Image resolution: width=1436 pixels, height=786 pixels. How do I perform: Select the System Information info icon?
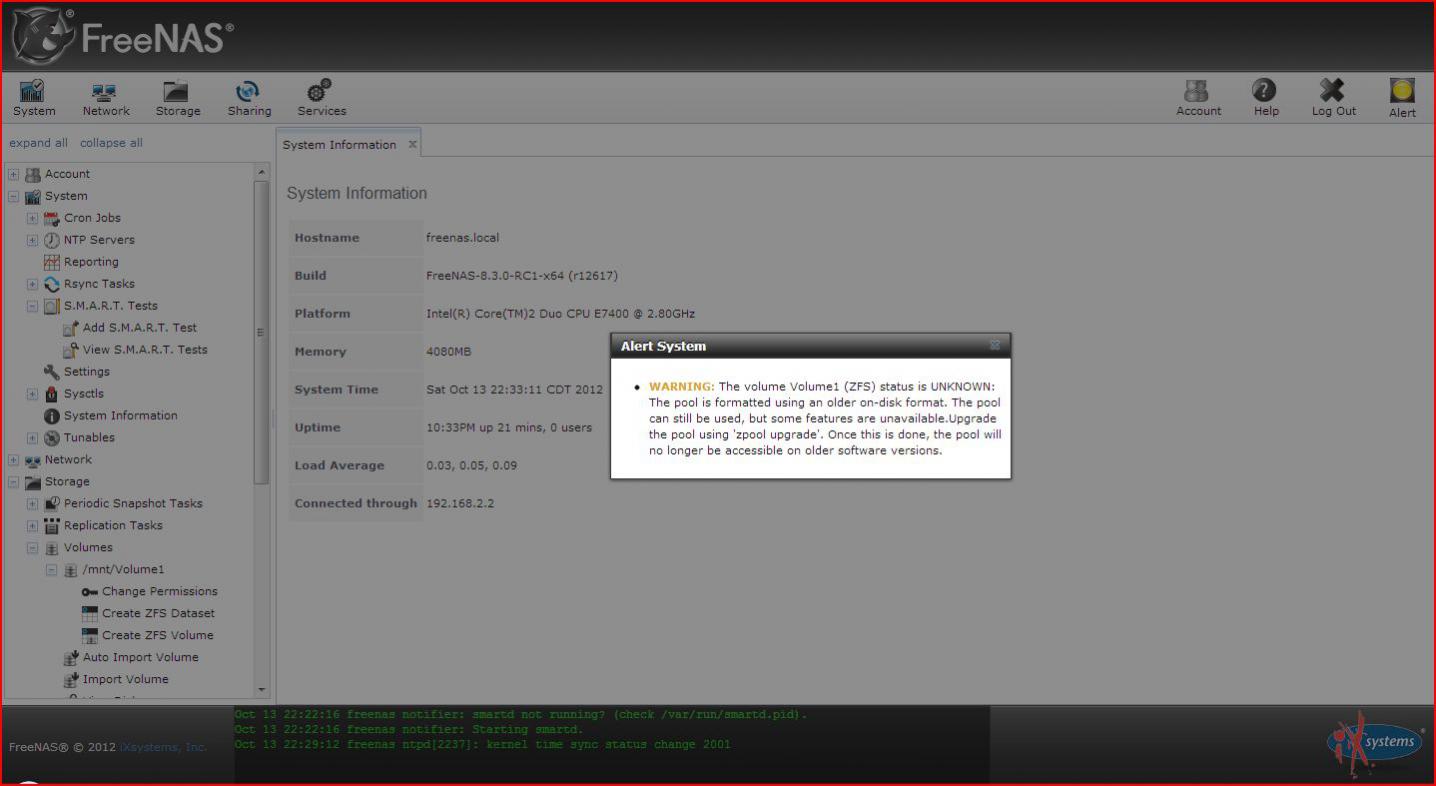tap(52, 416)
